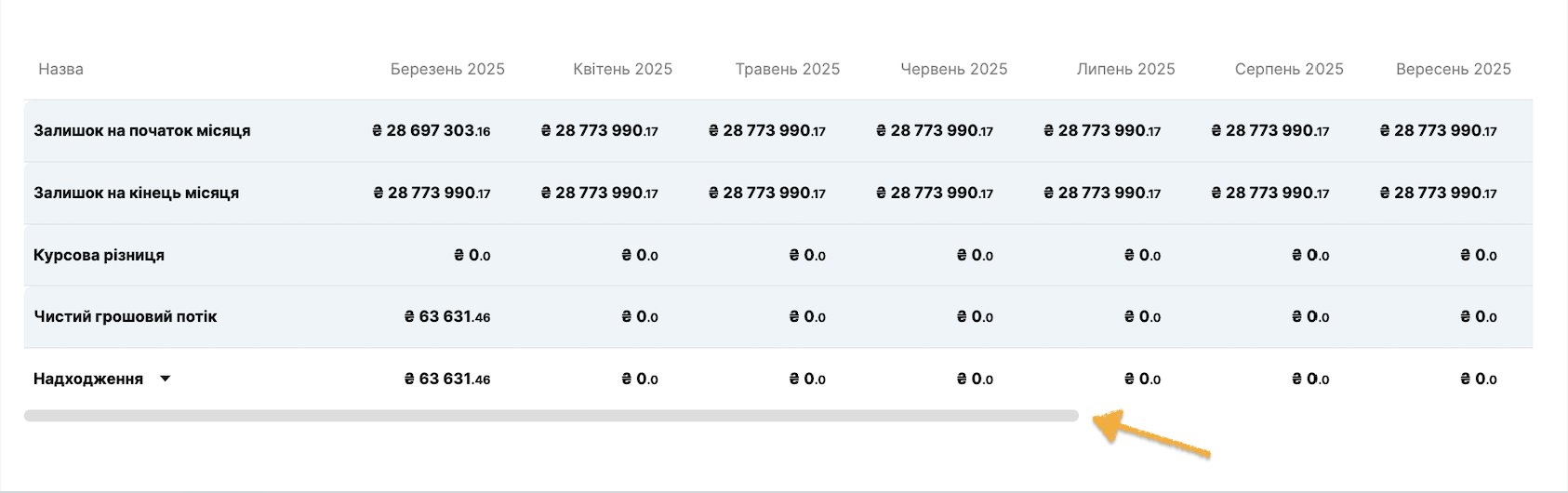Click Надходження value for Березень 2025
Image resolution: width=1568 pixels, height=493 pixels.
point(447,379)
